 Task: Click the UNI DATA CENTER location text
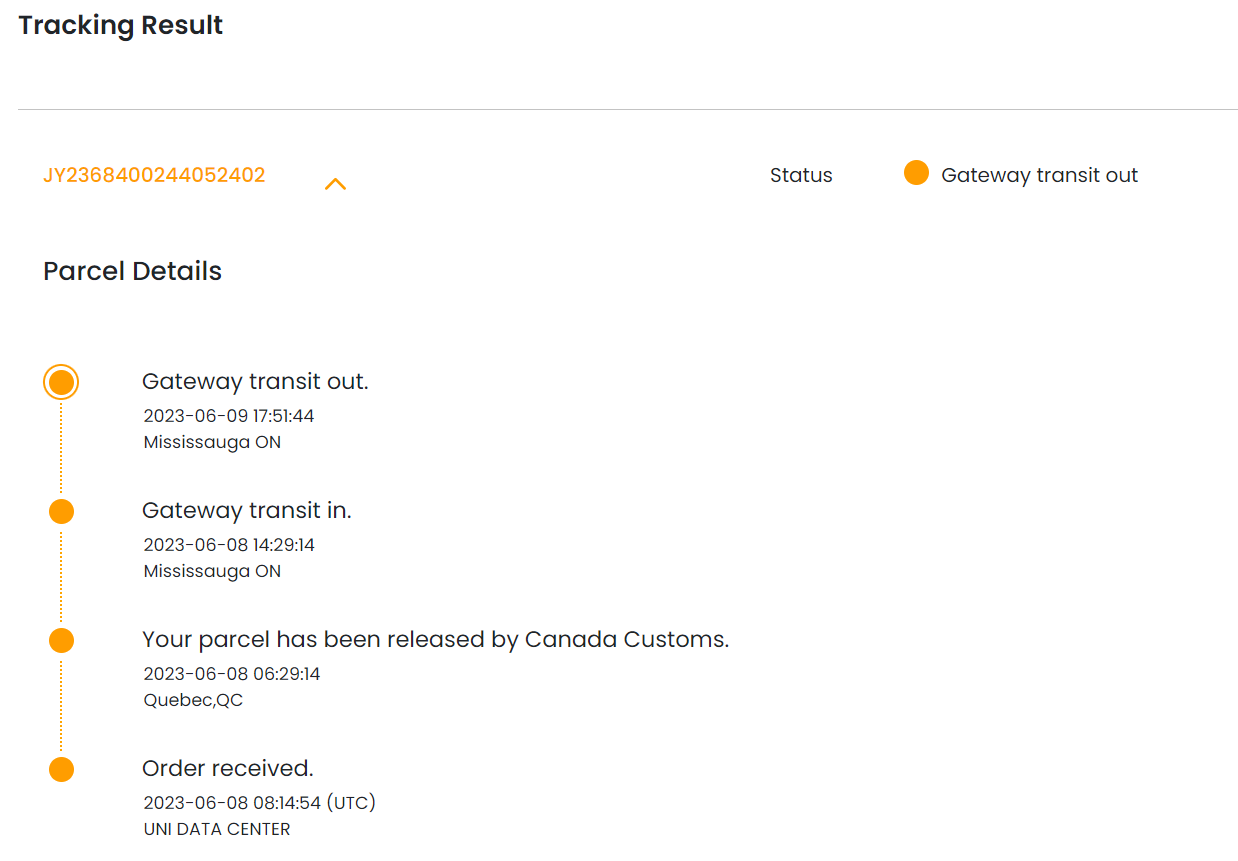click(x=217, y=829)
